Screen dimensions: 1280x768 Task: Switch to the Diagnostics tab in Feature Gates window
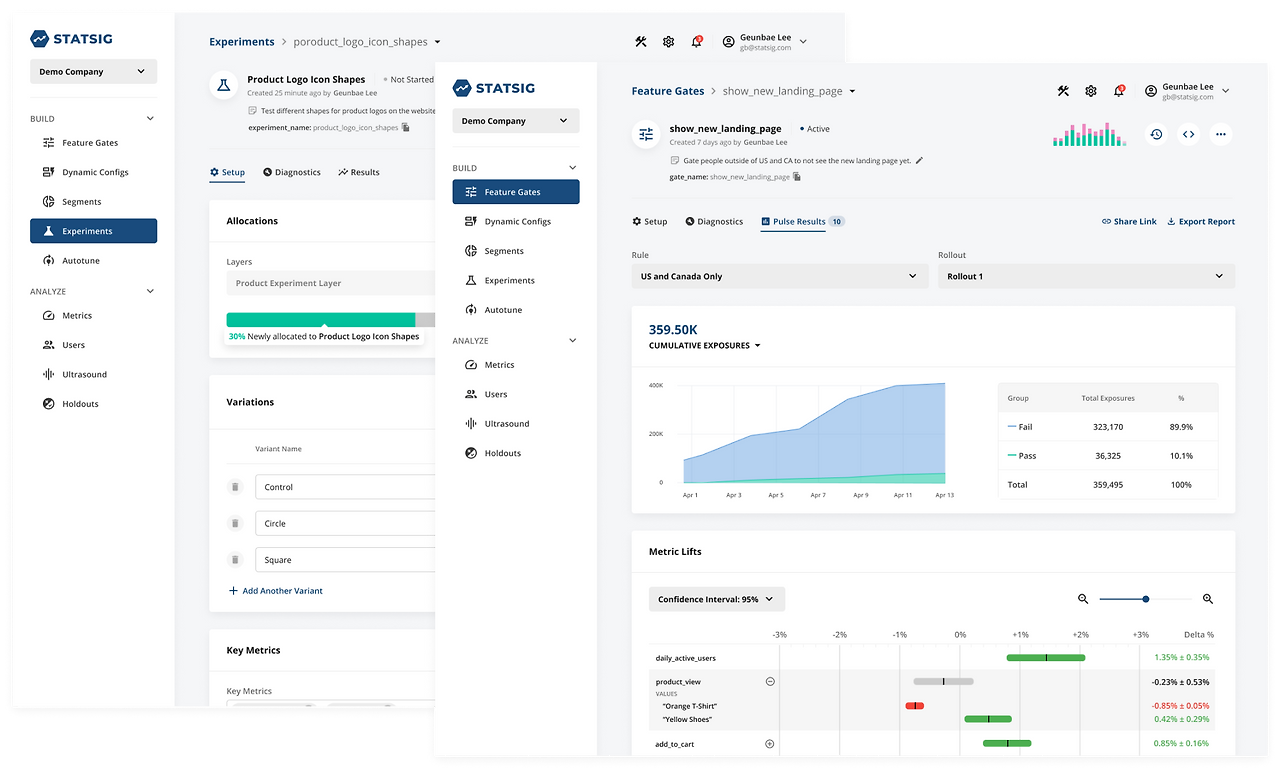[714, 222]
